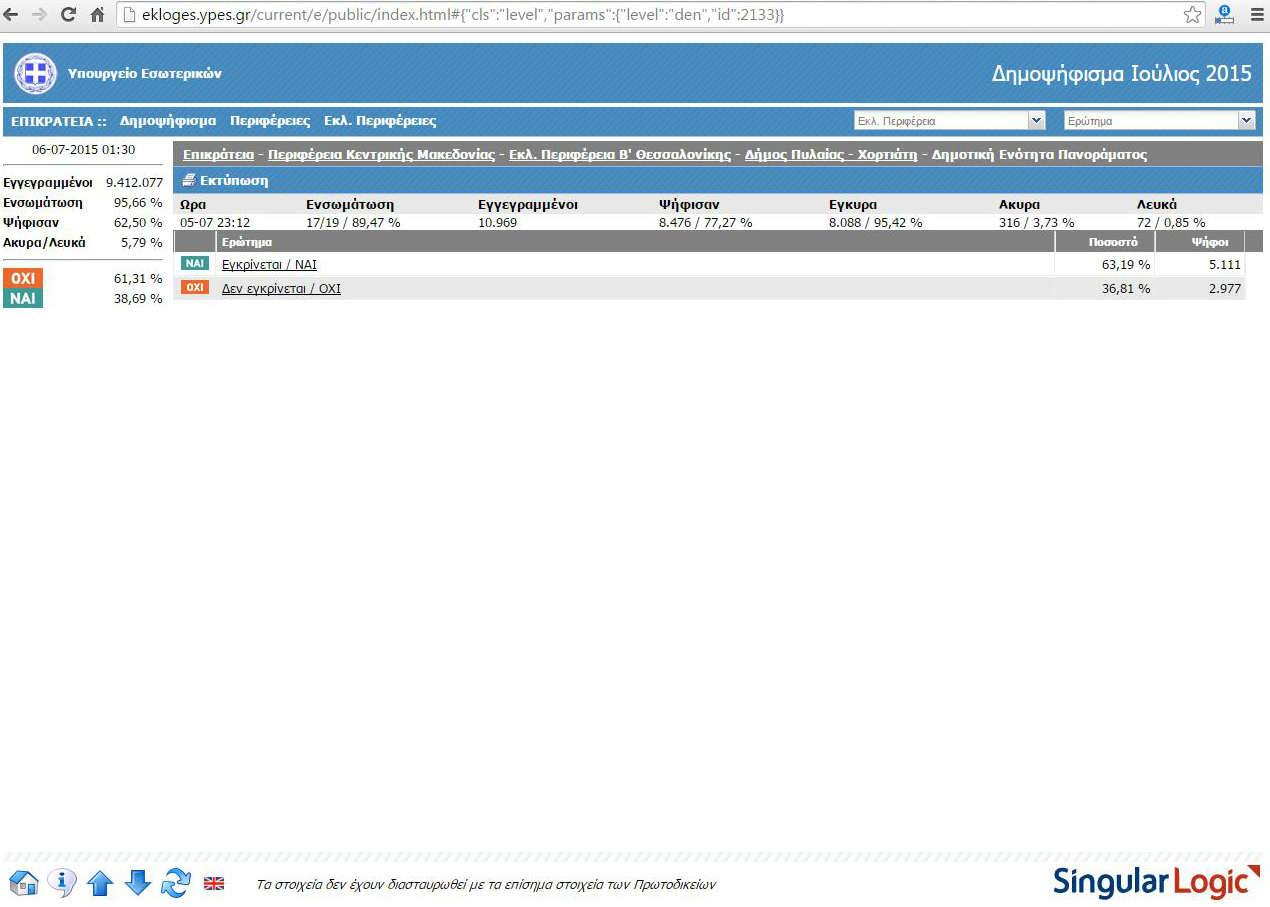Click the orange OXI badge in the results table
Image resolution: width=1270 pixels, height=907 pixels.
[x=195, y=287]
